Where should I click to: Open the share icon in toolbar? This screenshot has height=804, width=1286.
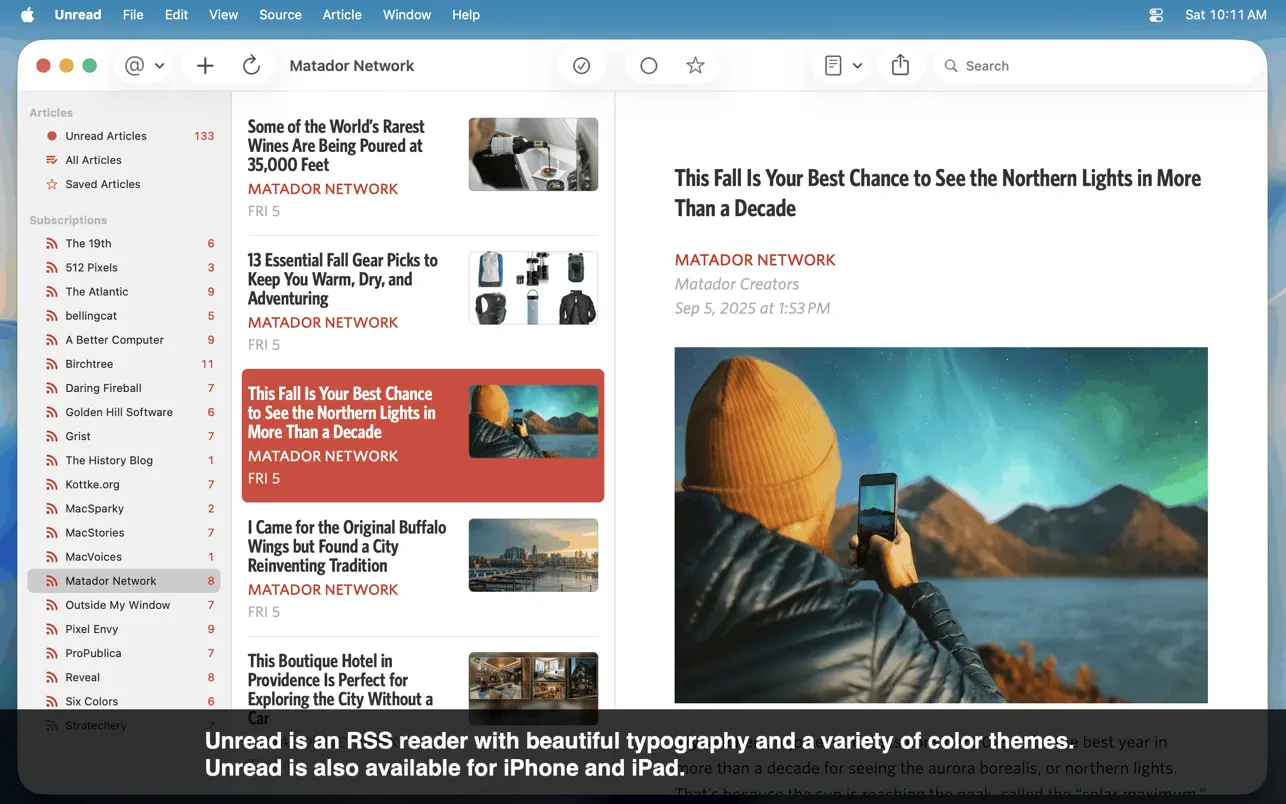(x=901, y=66)
